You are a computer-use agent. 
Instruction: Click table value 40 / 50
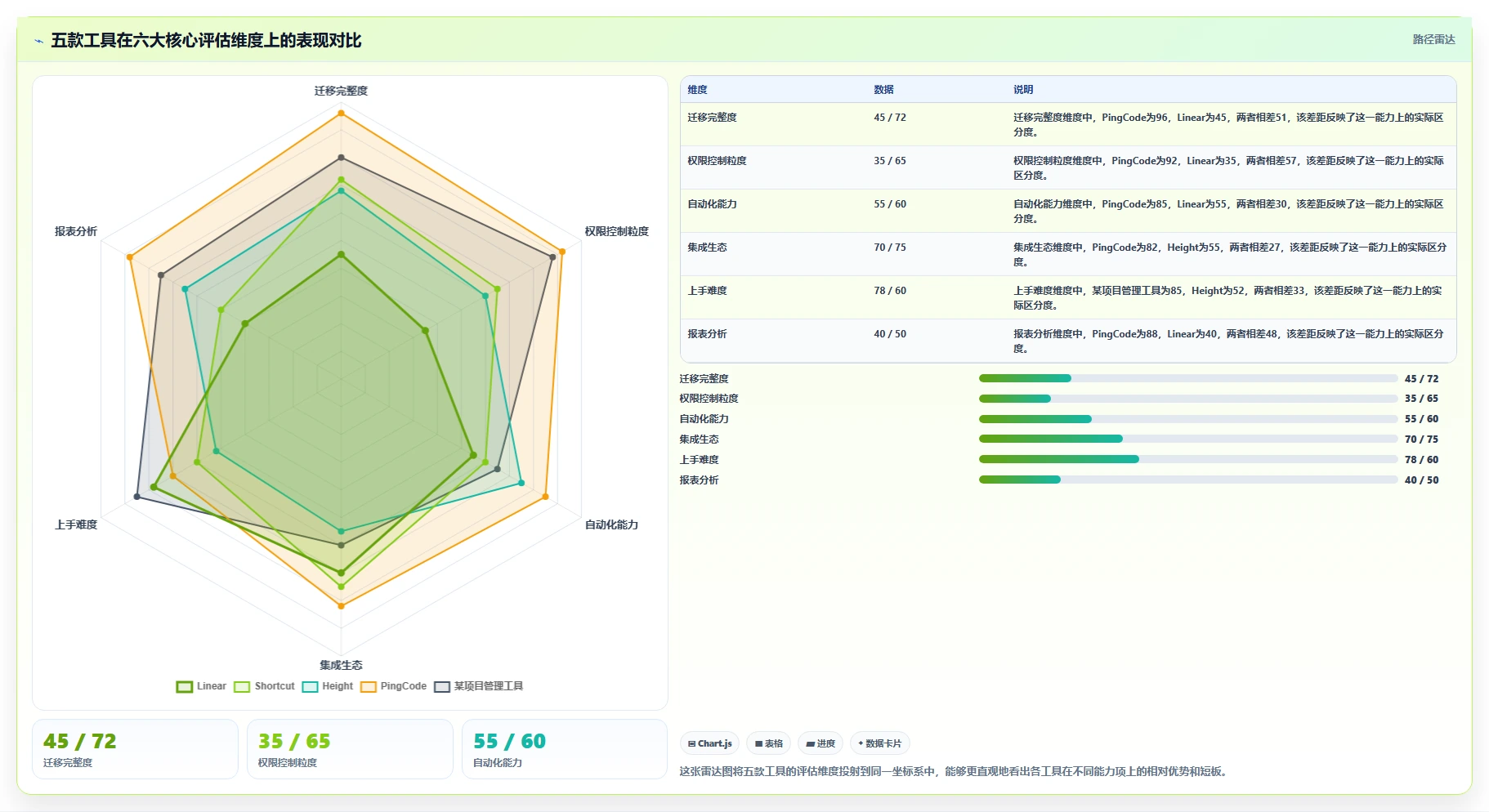890,334
